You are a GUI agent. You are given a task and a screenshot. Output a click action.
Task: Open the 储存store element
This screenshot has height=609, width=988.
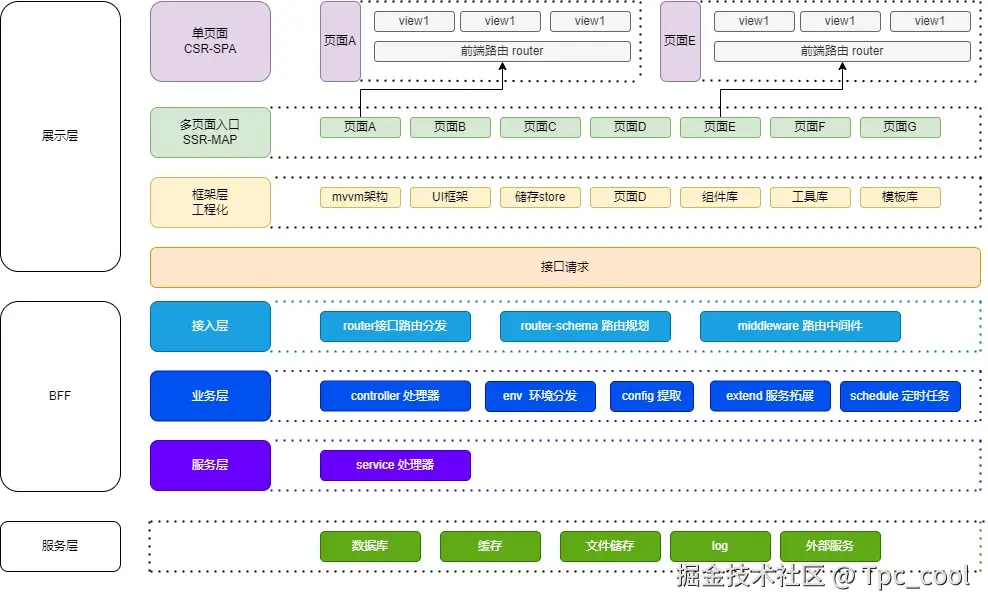(x=540, y=197)
